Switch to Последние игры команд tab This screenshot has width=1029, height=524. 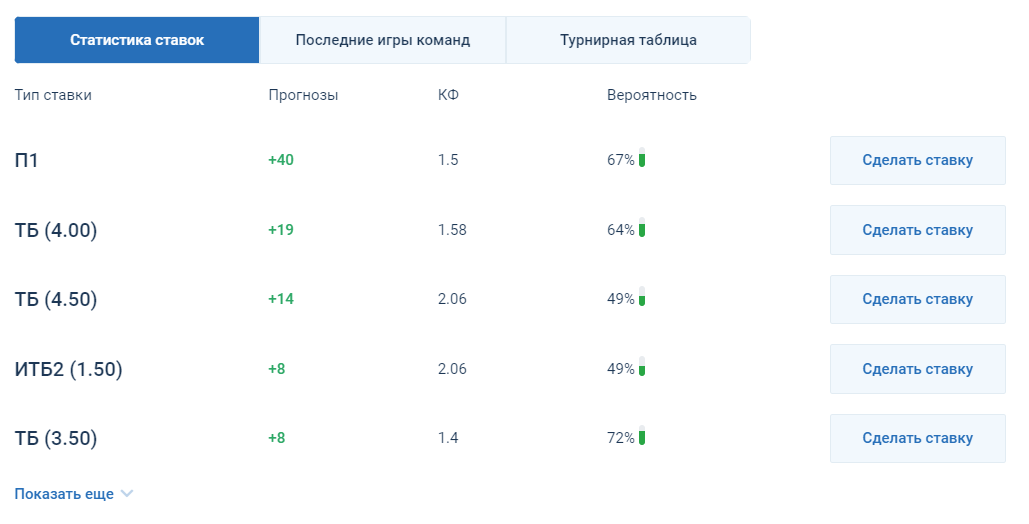tap(383, 40)
